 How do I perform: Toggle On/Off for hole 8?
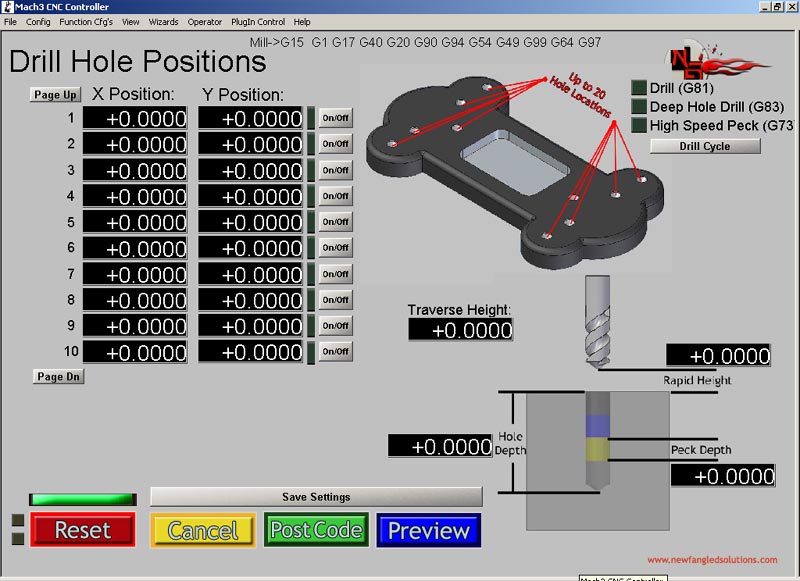pos(335,300)
